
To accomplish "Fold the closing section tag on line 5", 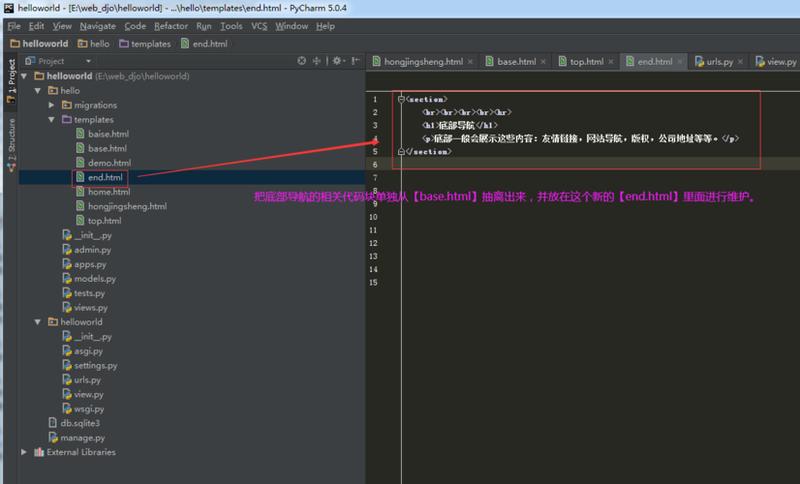I will (x=401, y=151).
